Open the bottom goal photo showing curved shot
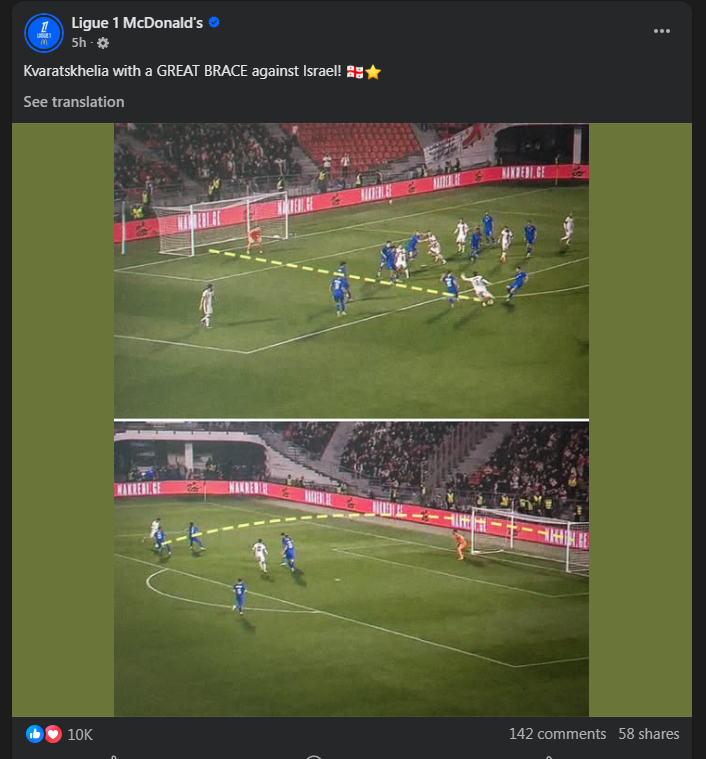 351,569
